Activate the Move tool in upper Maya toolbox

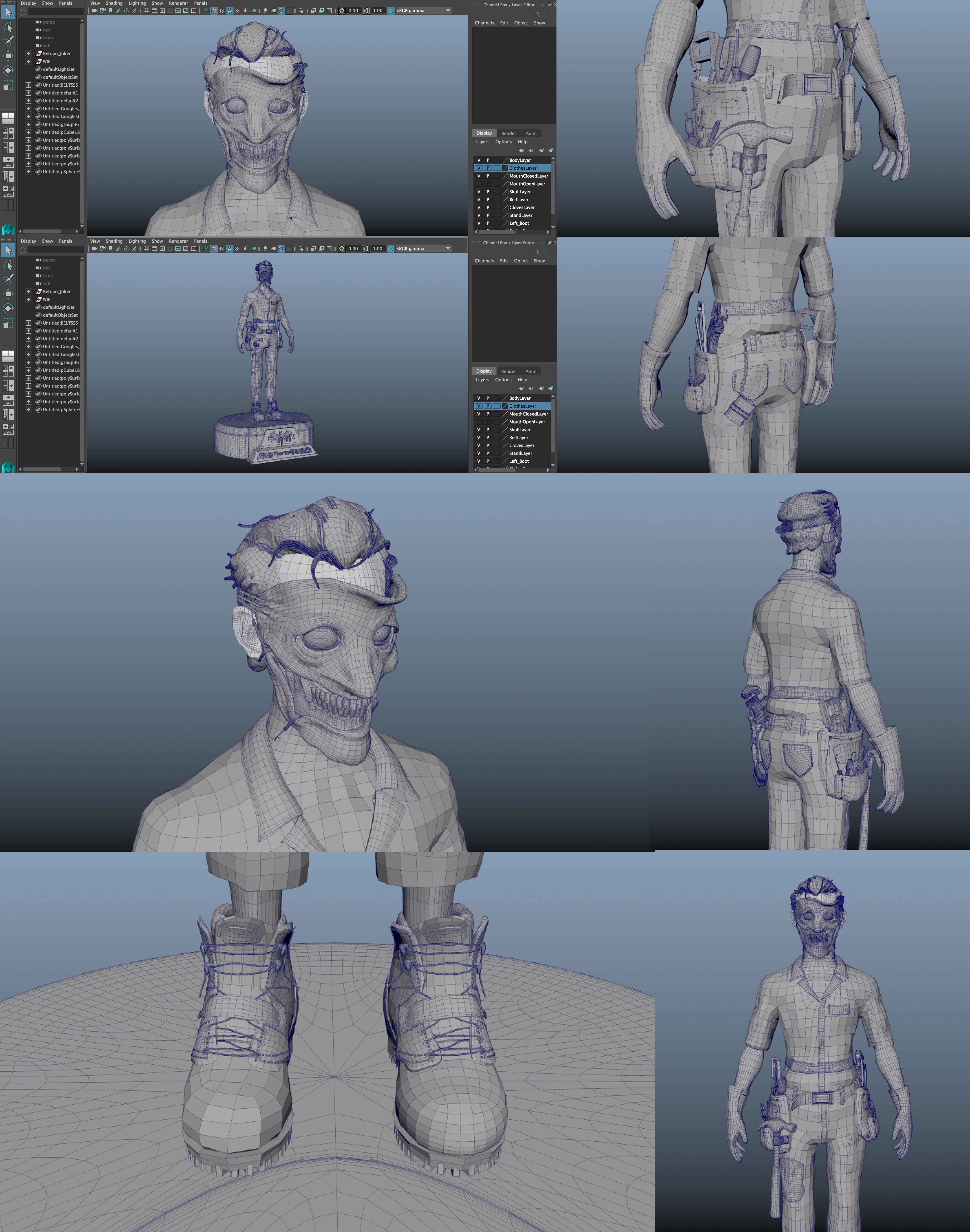(8, 56)
